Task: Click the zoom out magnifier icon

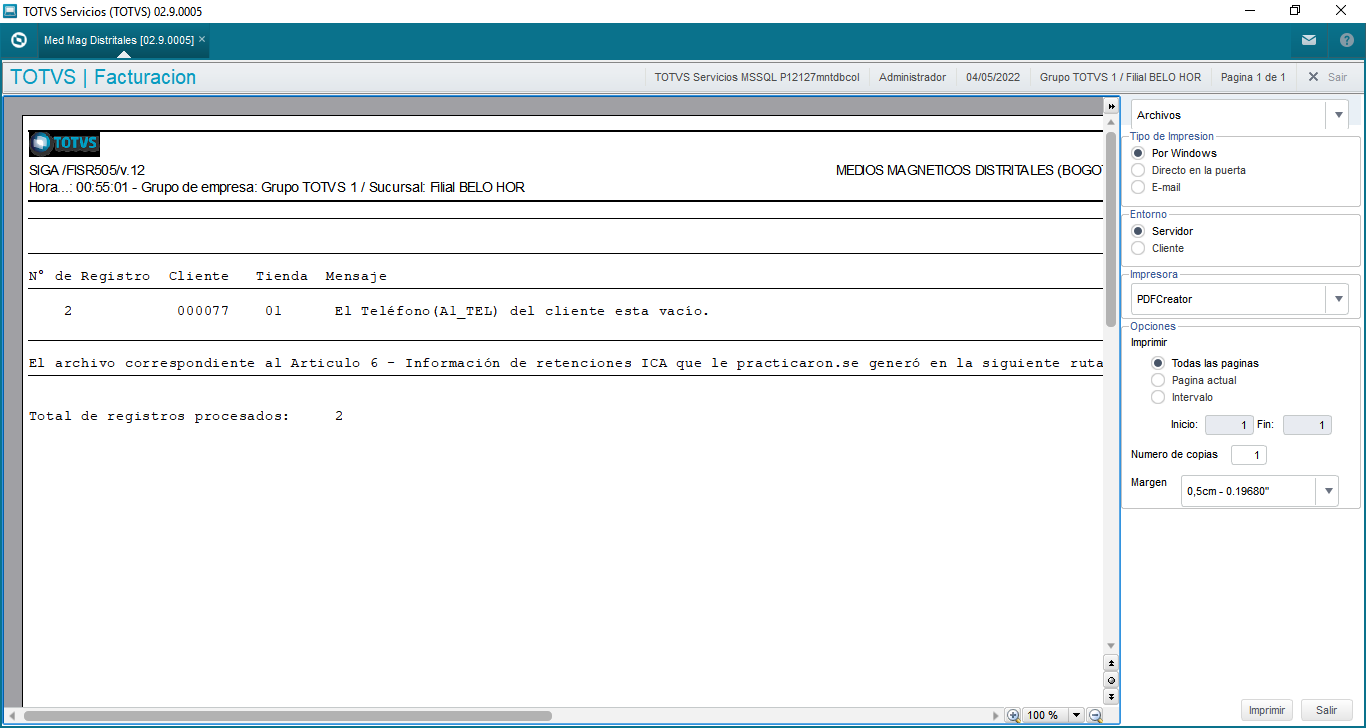Action: coord(1095,715)
